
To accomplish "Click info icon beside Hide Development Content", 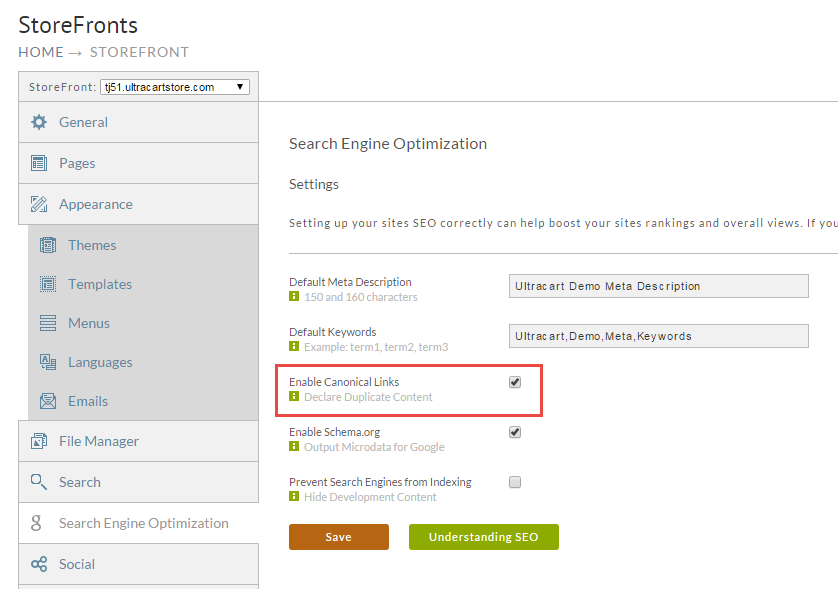I will pos(294,497).
